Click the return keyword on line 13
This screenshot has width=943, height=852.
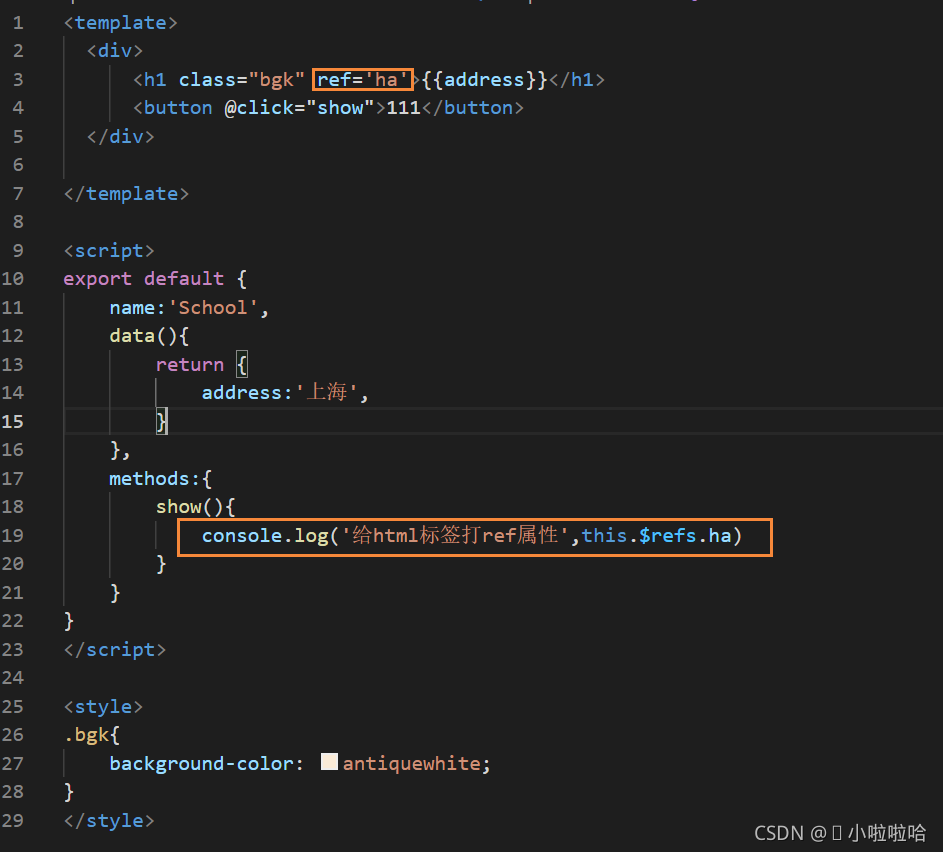point(189,364)
